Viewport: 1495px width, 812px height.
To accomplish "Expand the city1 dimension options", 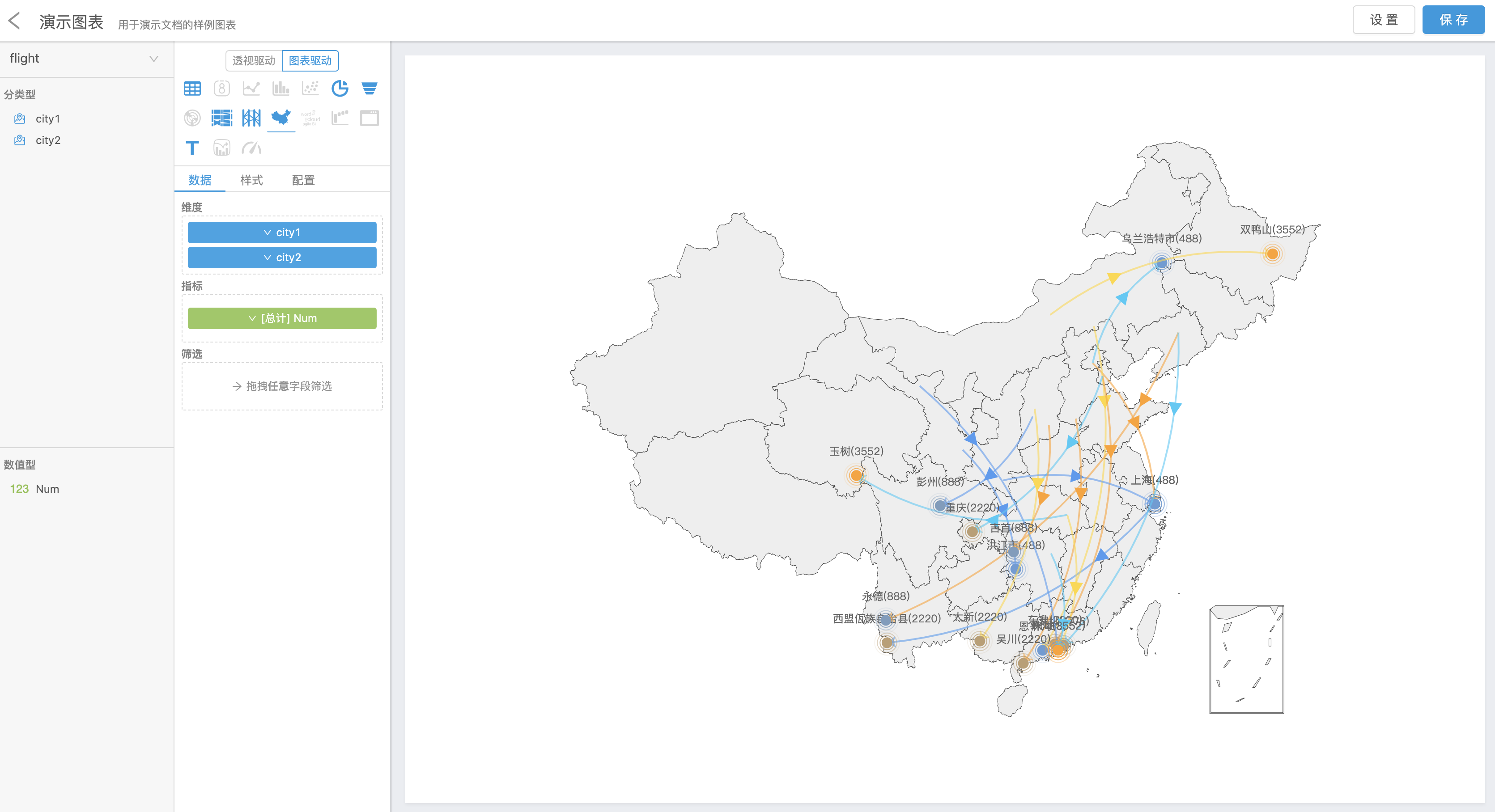I will pos(282,233).
